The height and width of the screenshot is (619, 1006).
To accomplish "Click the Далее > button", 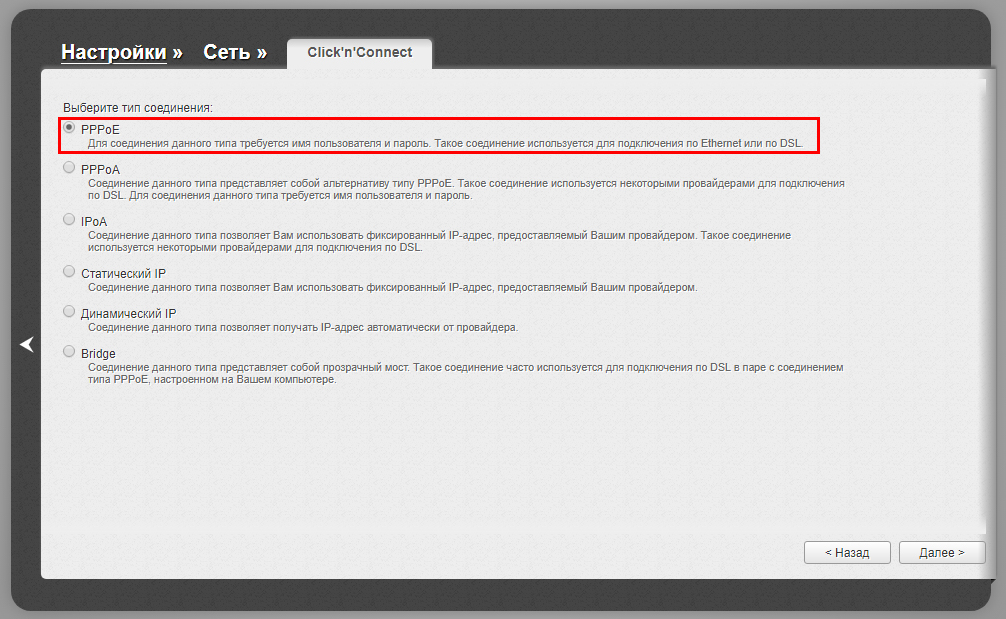I will pos(942,552).
